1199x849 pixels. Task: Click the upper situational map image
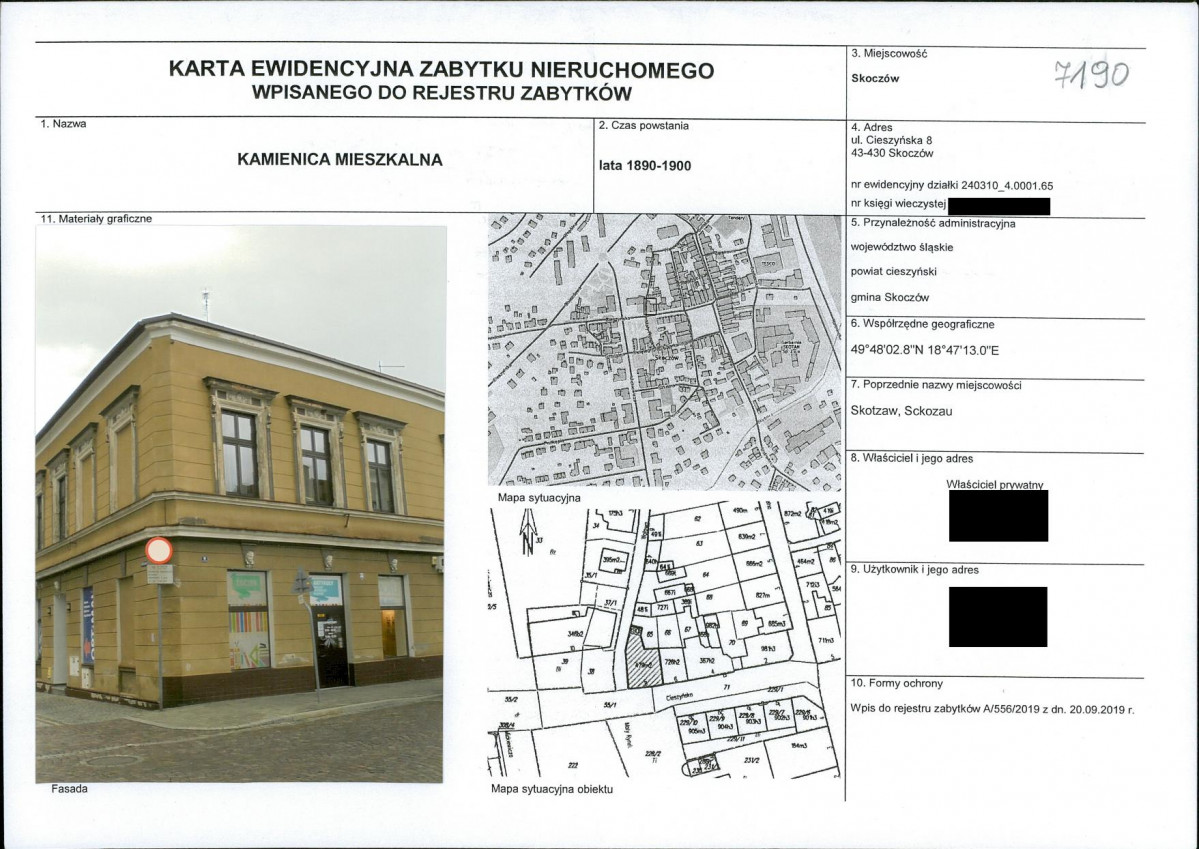tap(663, 351)
